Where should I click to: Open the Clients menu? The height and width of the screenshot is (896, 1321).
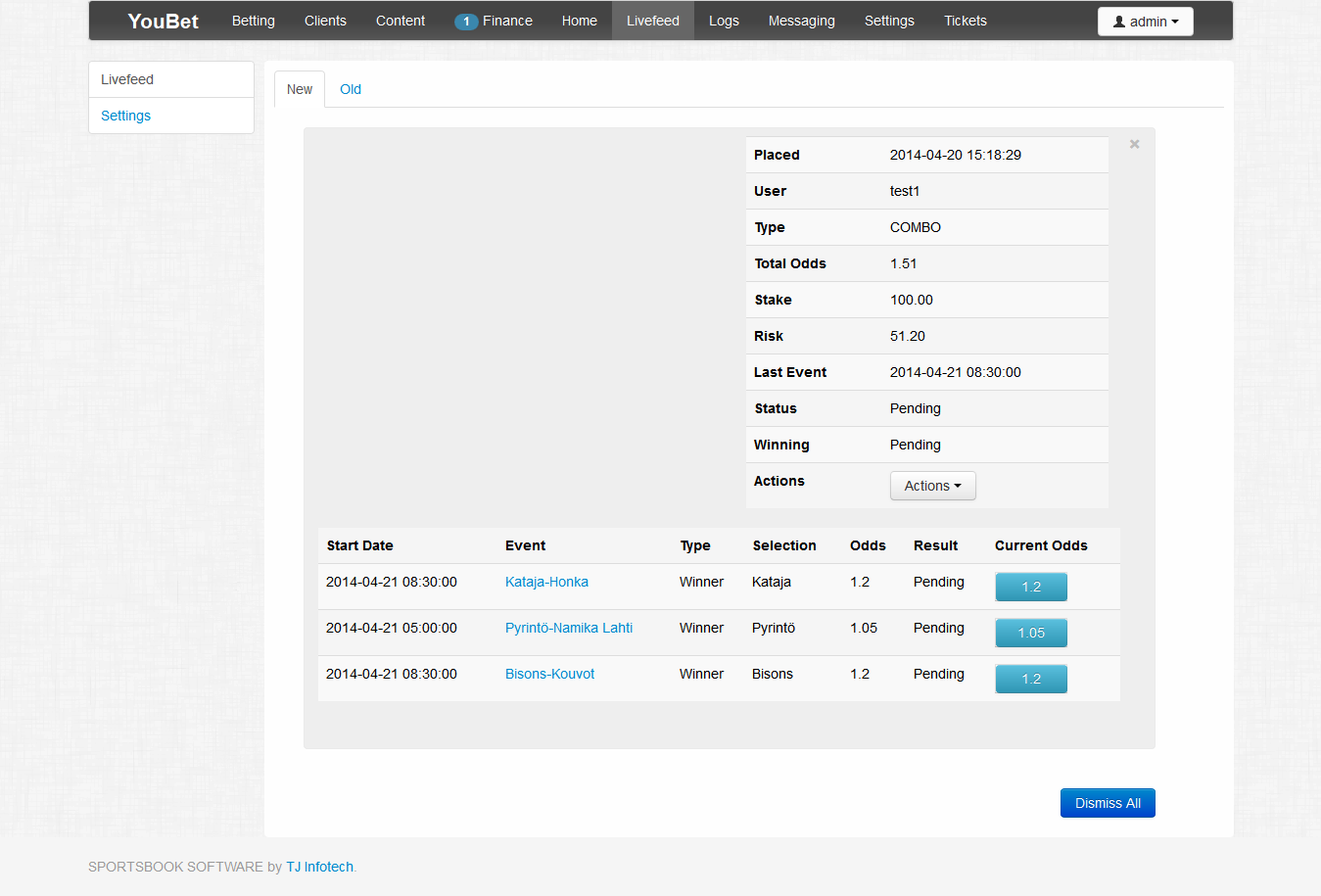pos(325,21)
